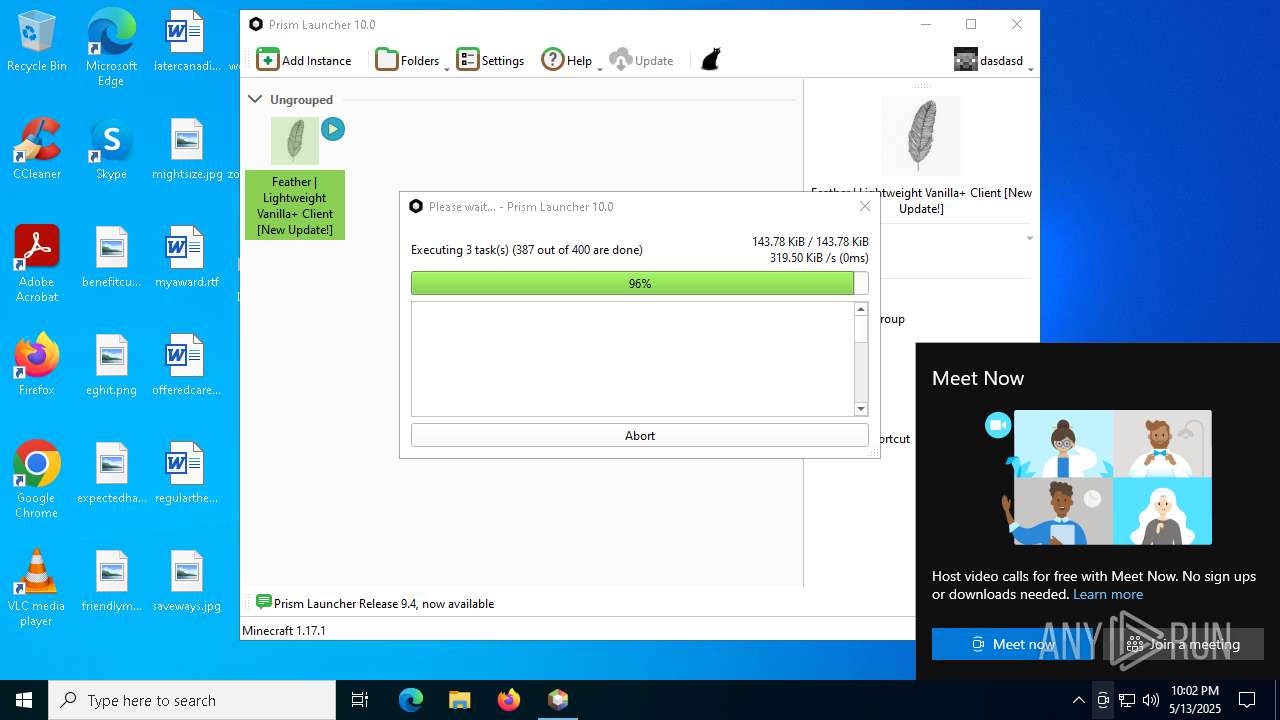The height and width of the screenshot is (720, 1280).
Task: Click the news speech bubble icon
Action: click(263, 602)
